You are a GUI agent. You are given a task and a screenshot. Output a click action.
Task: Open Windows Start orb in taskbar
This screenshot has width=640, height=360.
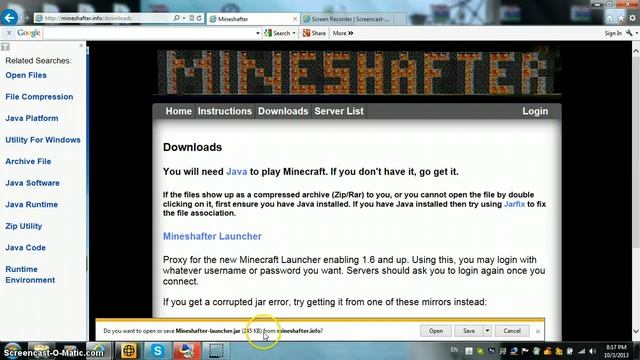[x=12, y=351]
